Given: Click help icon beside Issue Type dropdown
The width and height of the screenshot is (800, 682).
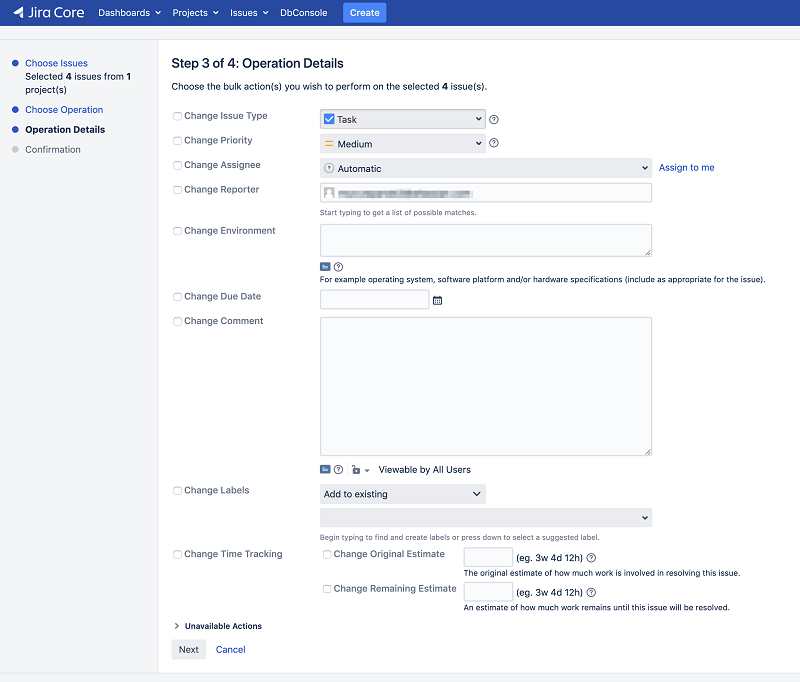Looking at the screenshot, I should [494, 120].
